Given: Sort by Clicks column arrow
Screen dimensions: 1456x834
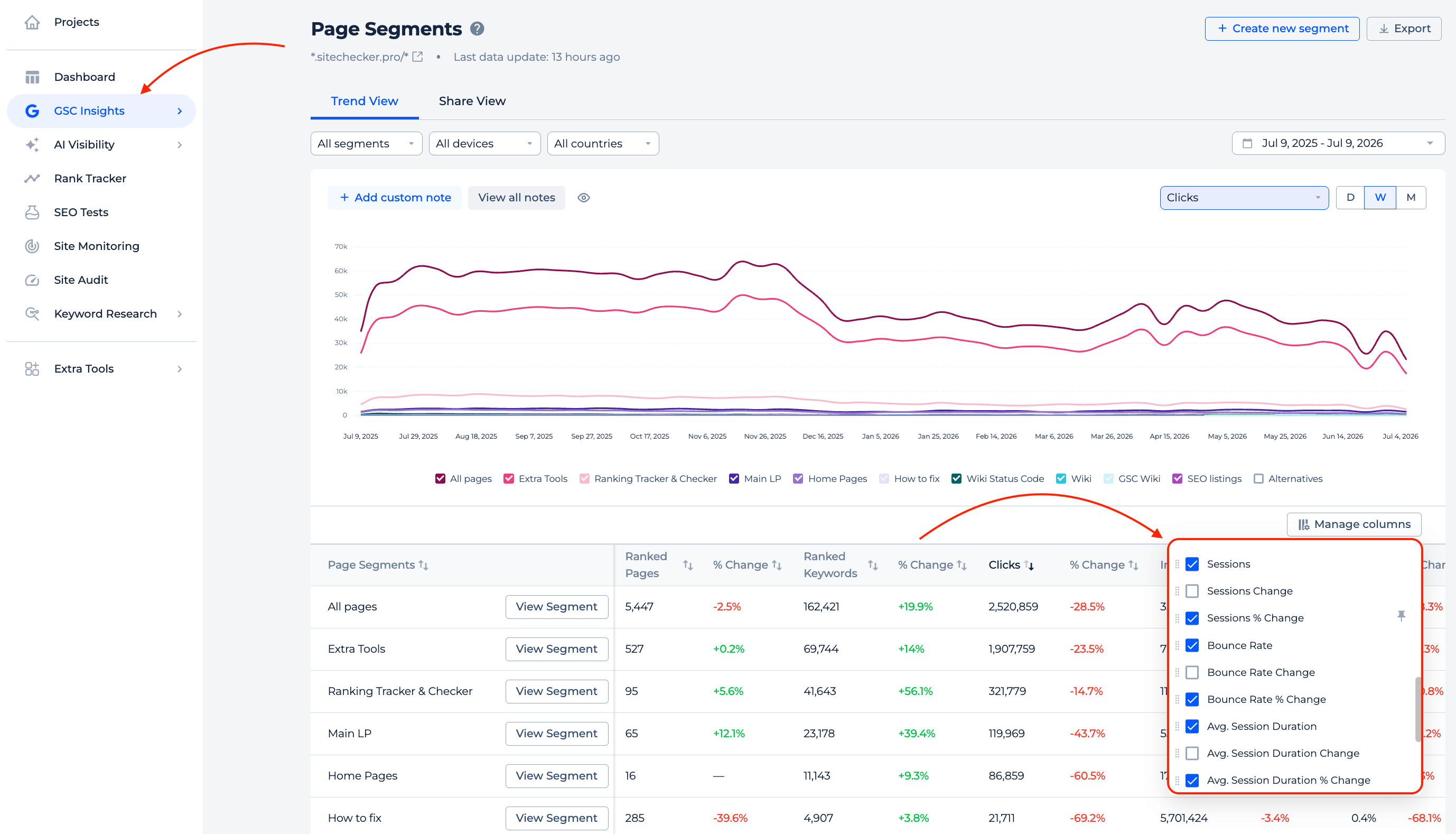Looking at the screenshot, I should [1029, 565].
